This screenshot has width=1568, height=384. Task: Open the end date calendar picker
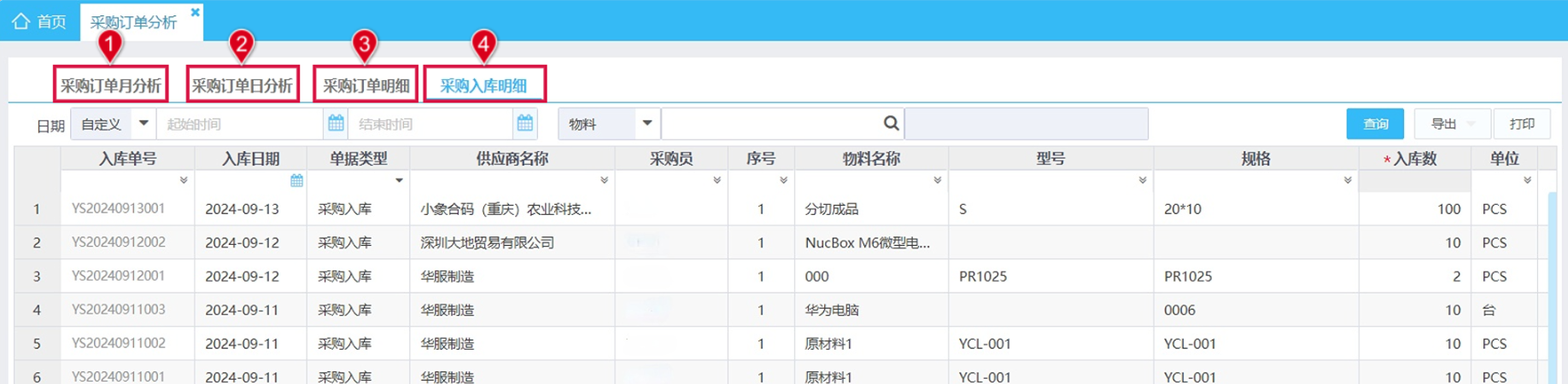pyautogui.click(x=525, y=124)
